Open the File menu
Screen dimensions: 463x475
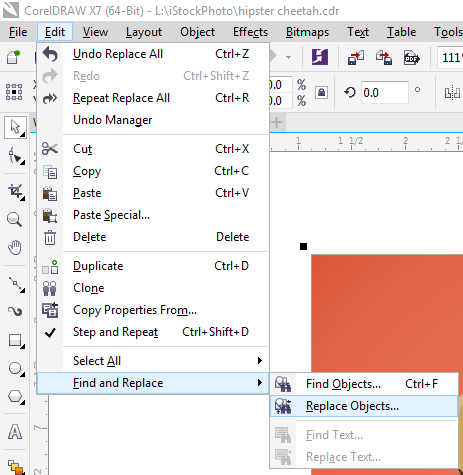click(18, 32)
